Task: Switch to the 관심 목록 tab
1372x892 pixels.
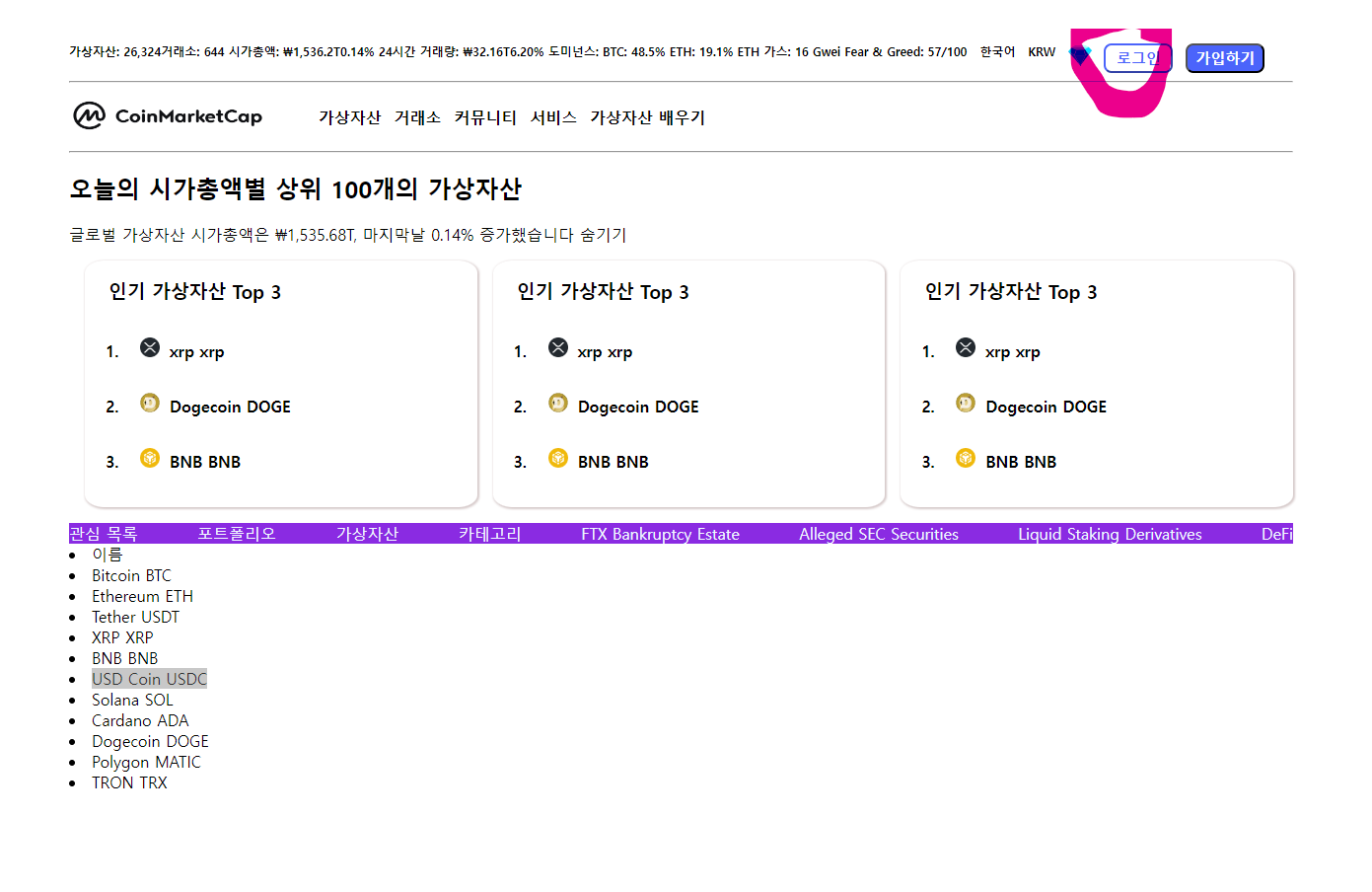Action: pyautogui.click(x=104, y=534)
